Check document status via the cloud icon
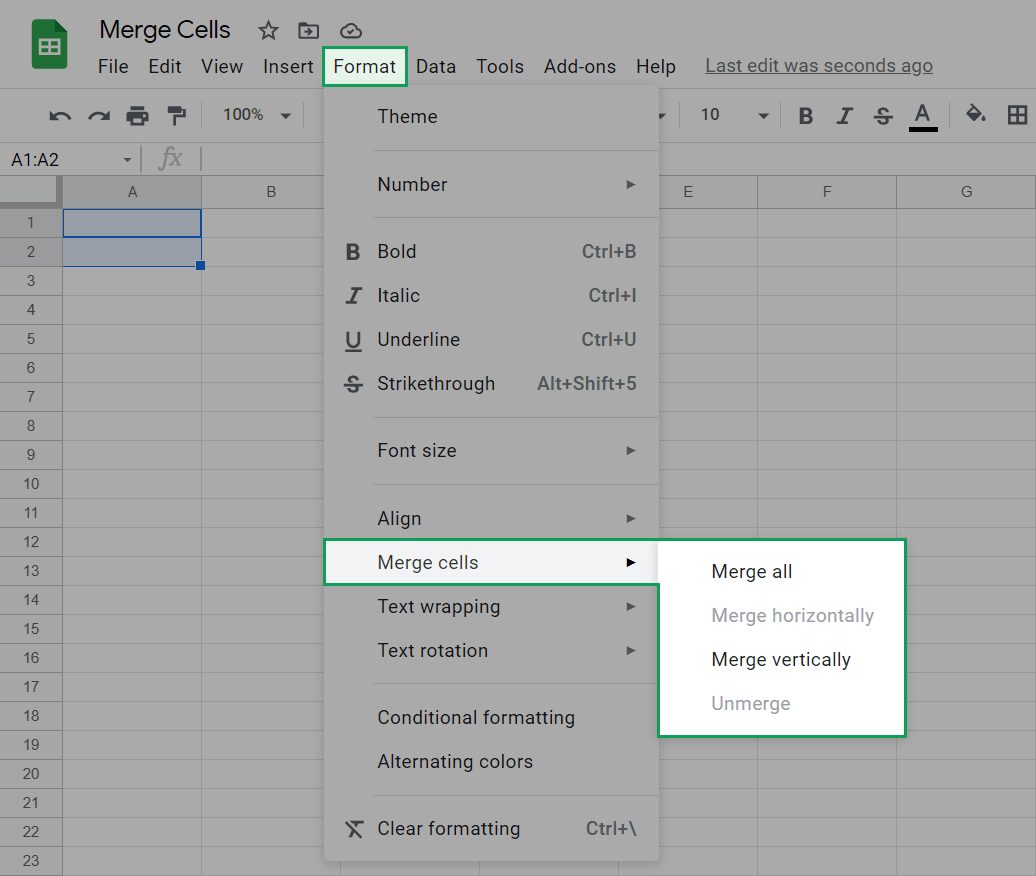Screen dimensions: 1036x876 (x=350, y=31)
